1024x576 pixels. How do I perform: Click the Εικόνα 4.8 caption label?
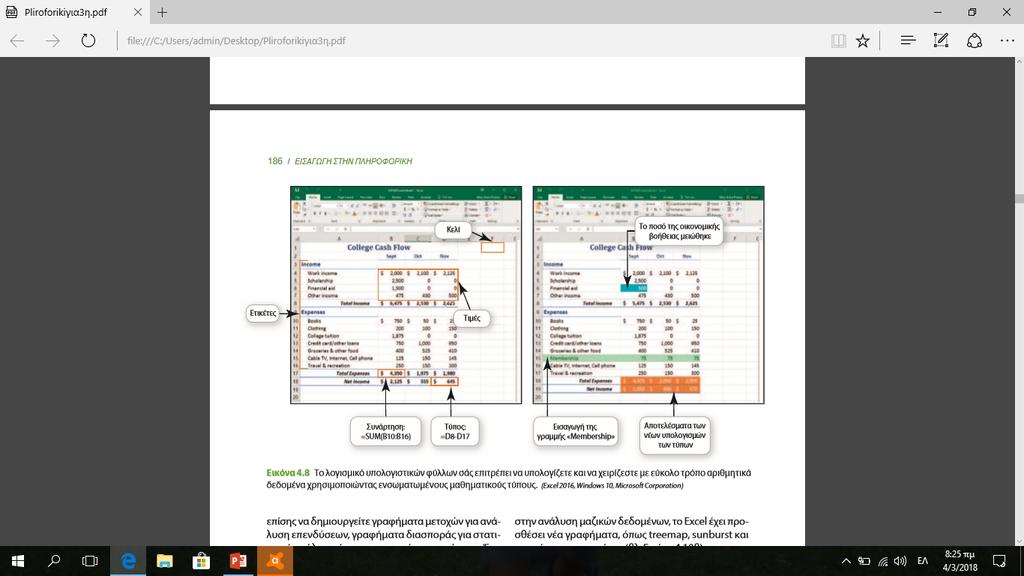pos(288,473)
